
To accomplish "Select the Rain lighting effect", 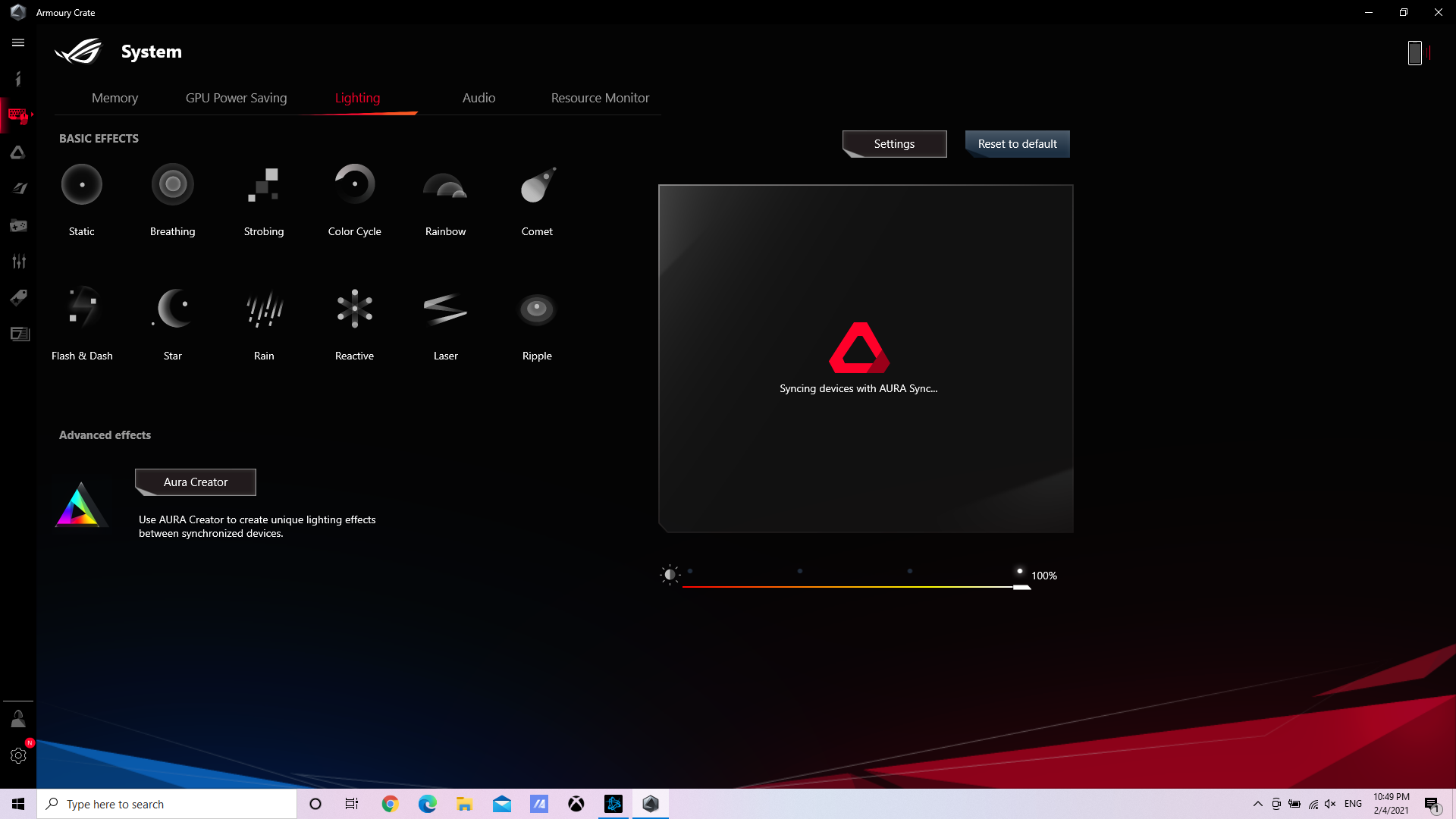I will pyautogui.click(x=264, y=309).
